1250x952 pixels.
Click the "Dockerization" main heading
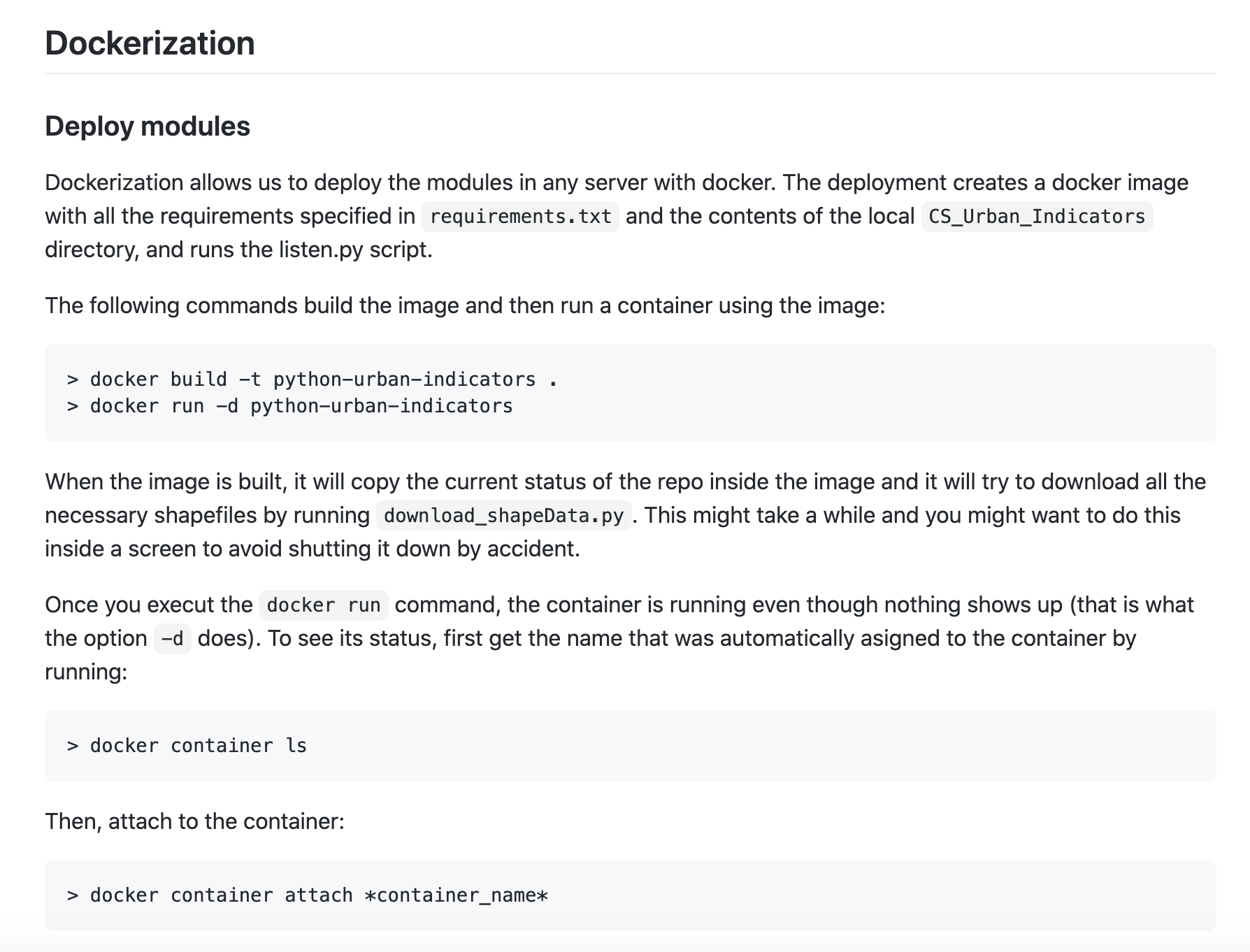coord(150,43)
